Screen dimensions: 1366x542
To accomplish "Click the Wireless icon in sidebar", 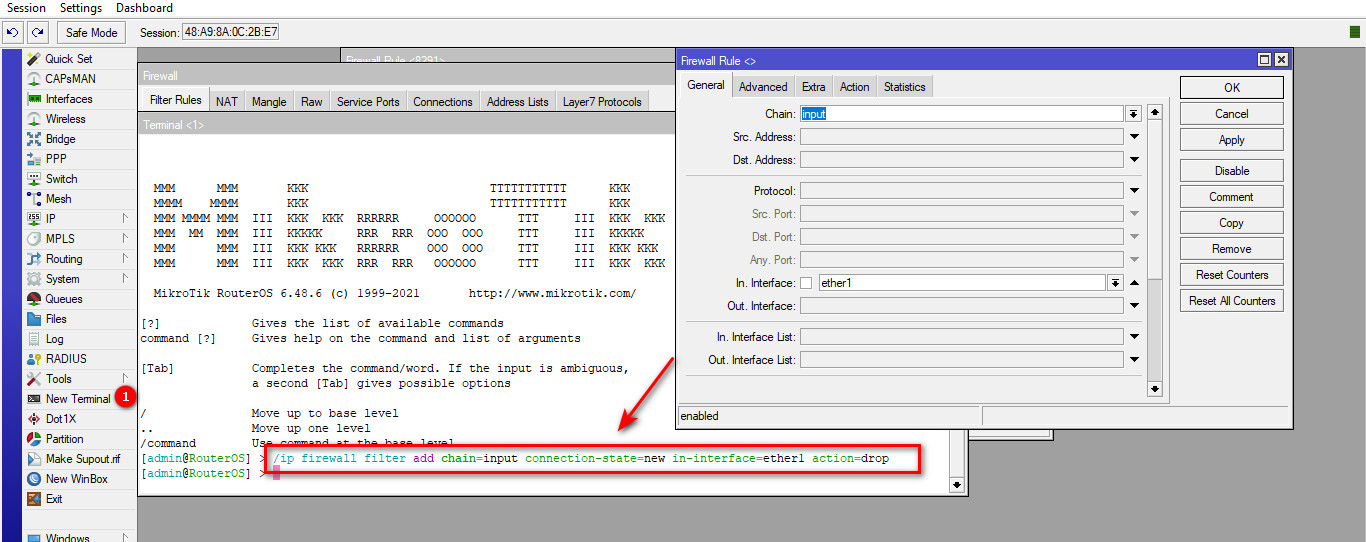I will 34,119.
